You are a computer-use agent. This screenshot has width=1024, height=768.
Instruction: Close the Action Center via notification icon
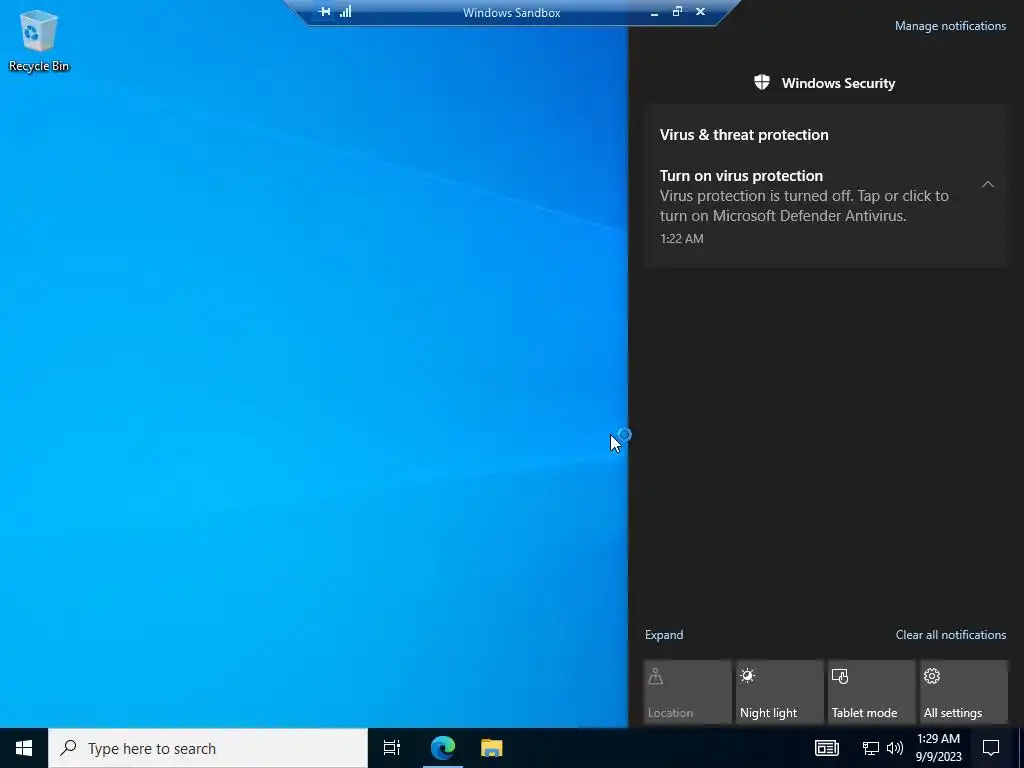coord(991,748)
